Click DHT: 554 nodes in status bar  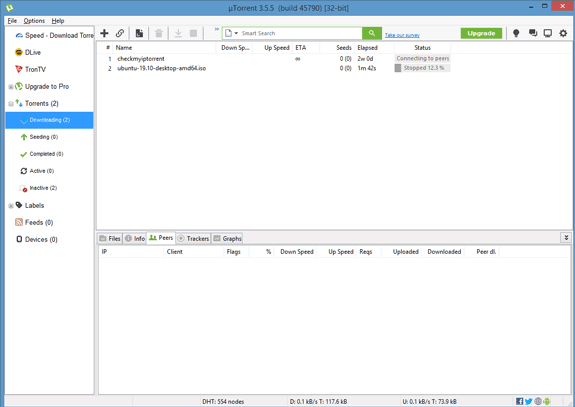tap(223, 402)
